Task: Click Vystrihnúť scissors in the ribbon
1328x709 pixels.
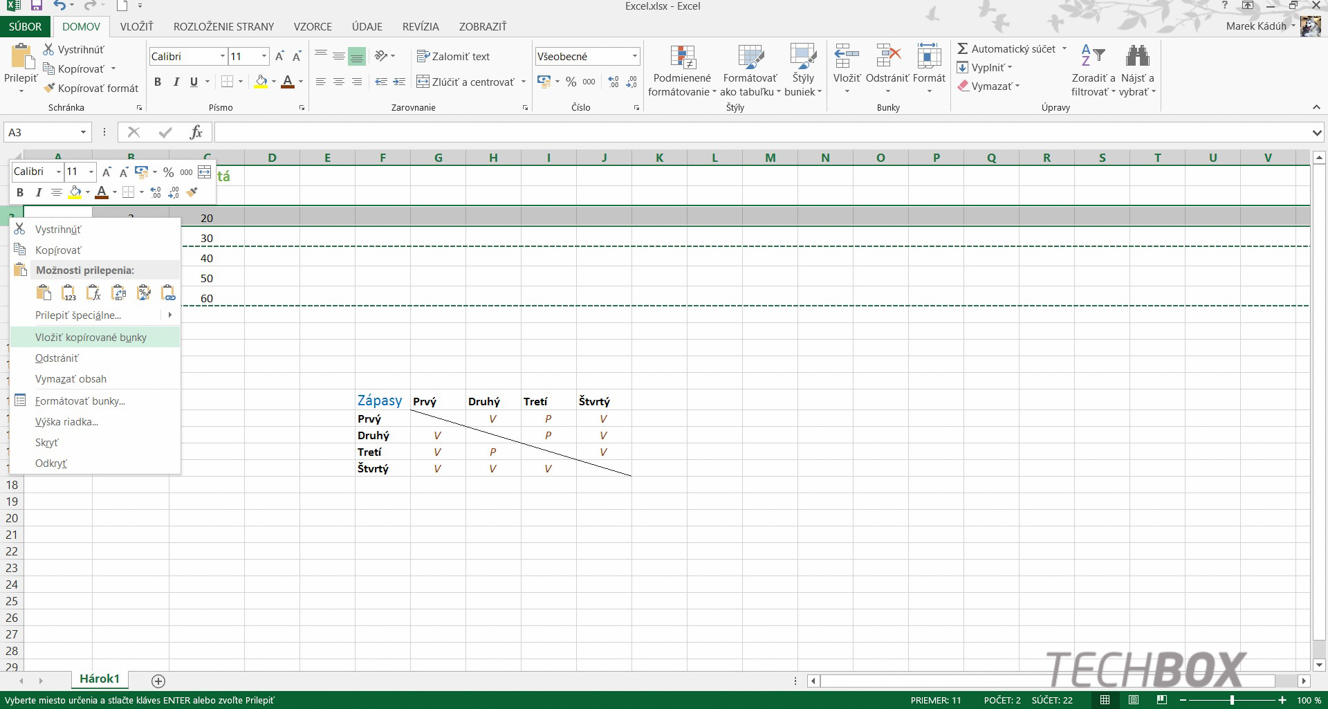Action: [48, 49]
